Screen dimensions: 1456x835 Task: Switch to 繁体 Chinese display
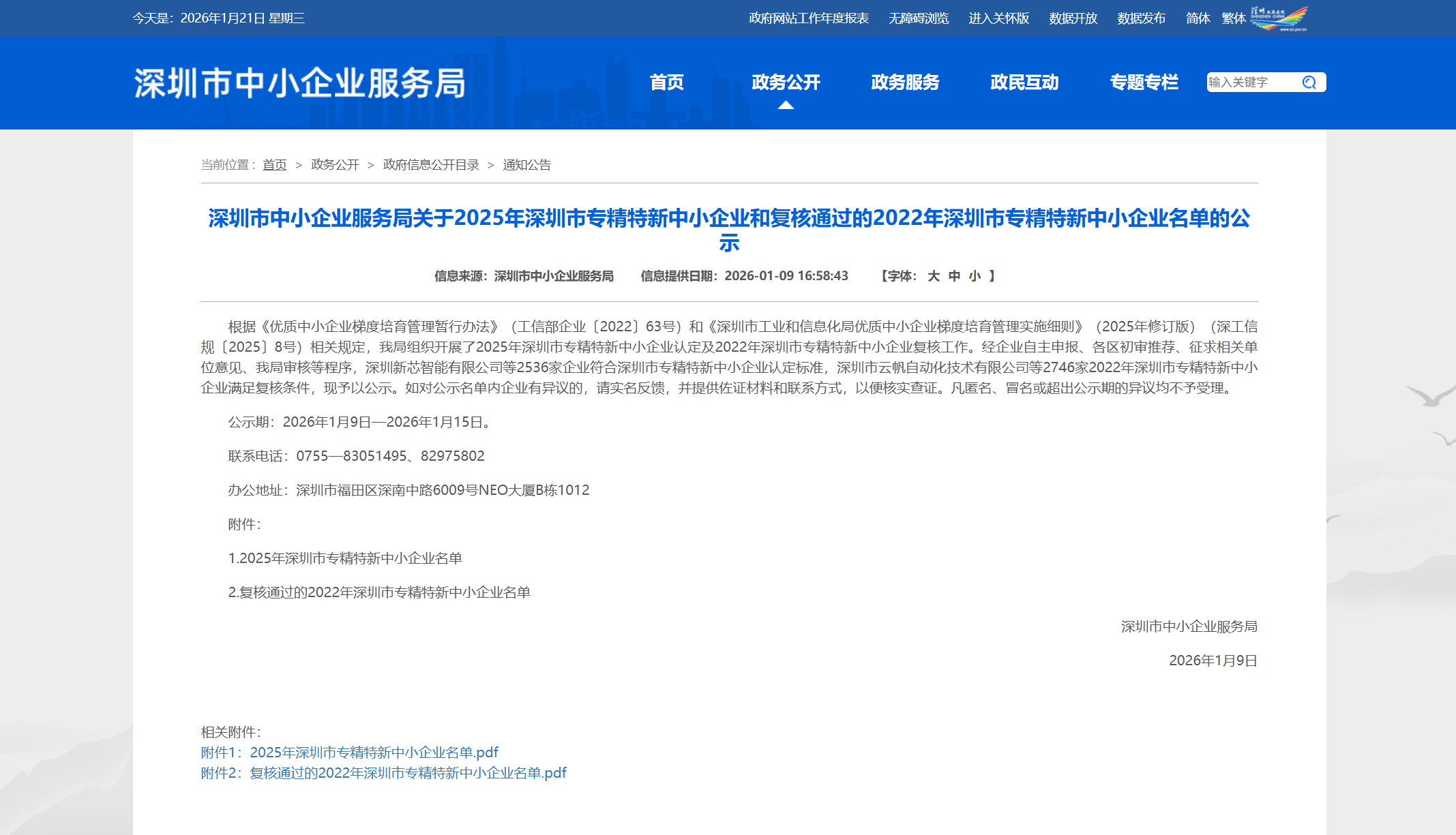(x=1234, y=18)
